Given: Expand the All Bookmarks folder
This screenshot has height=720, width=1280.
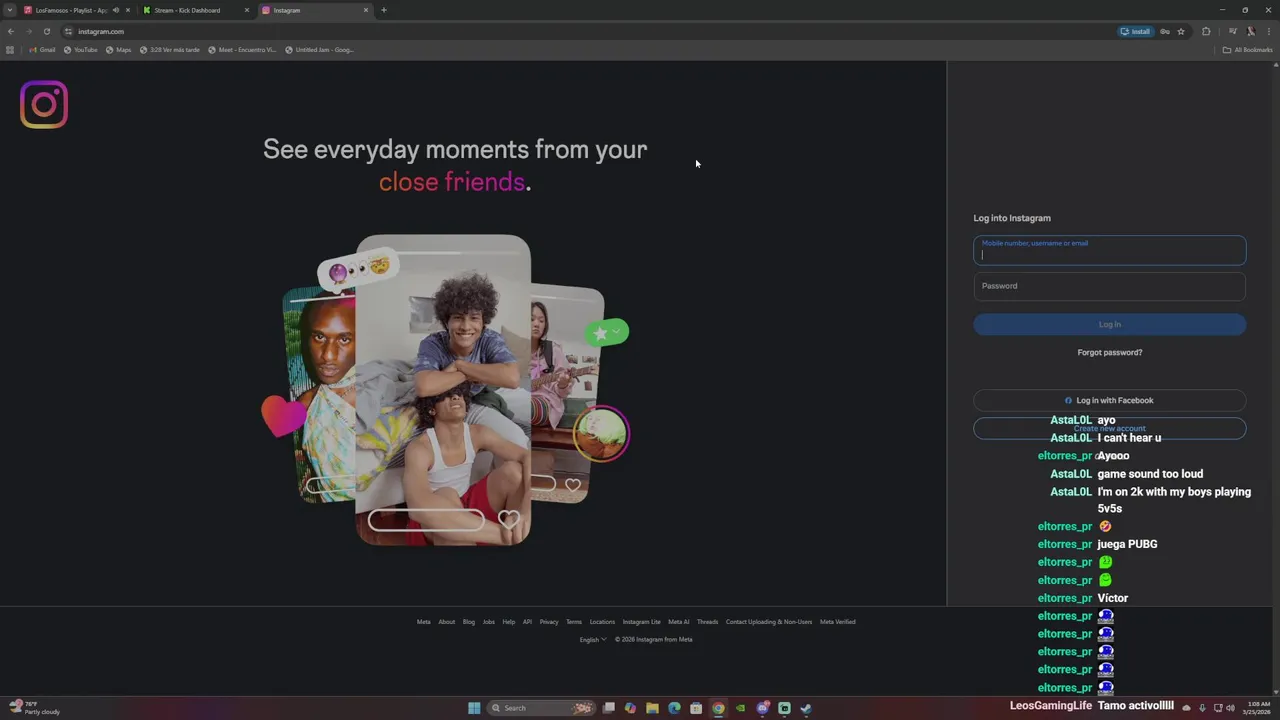Looking at the screenshot, I should click(x=1248, y=50).
